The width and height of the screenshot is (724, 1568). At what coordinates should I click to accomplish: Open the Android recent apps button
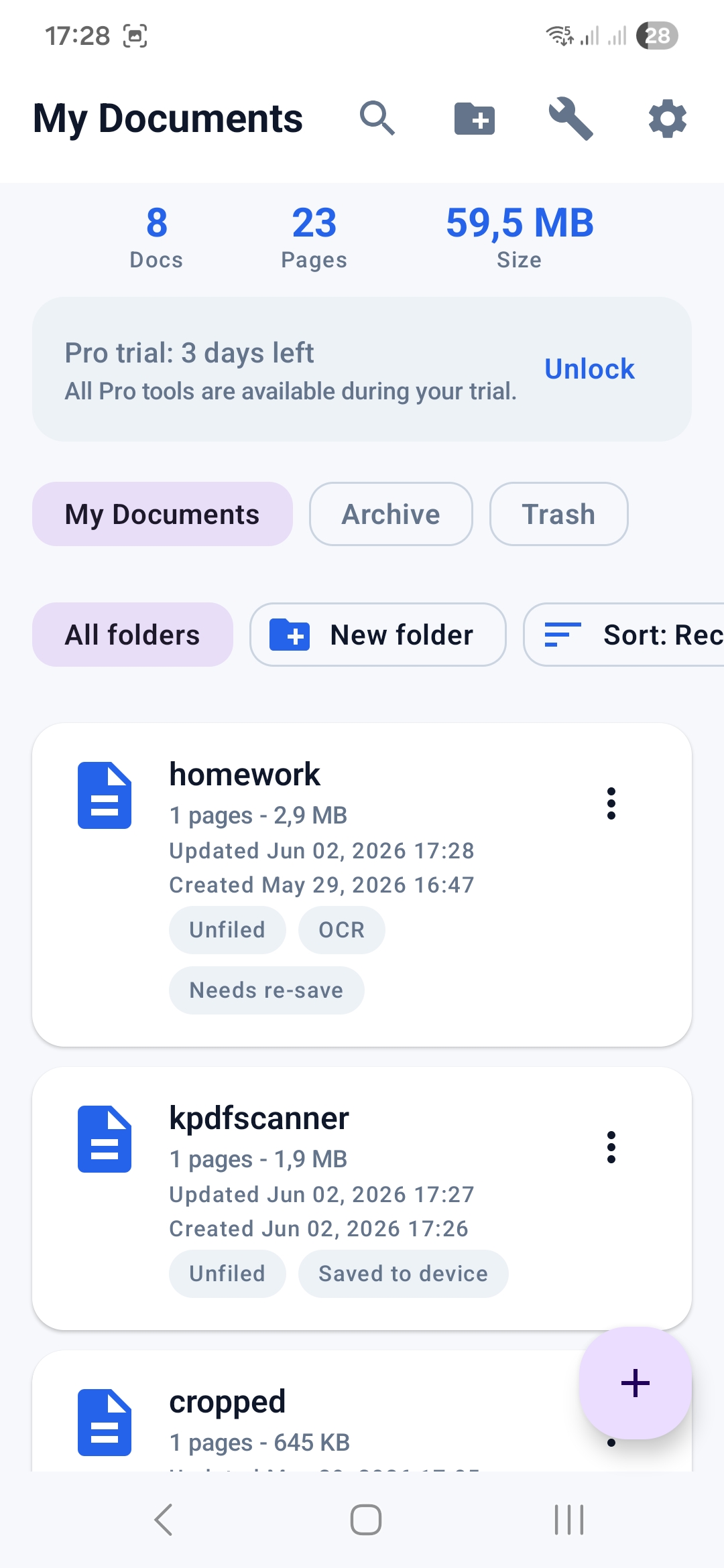(x=569, y=1520)
